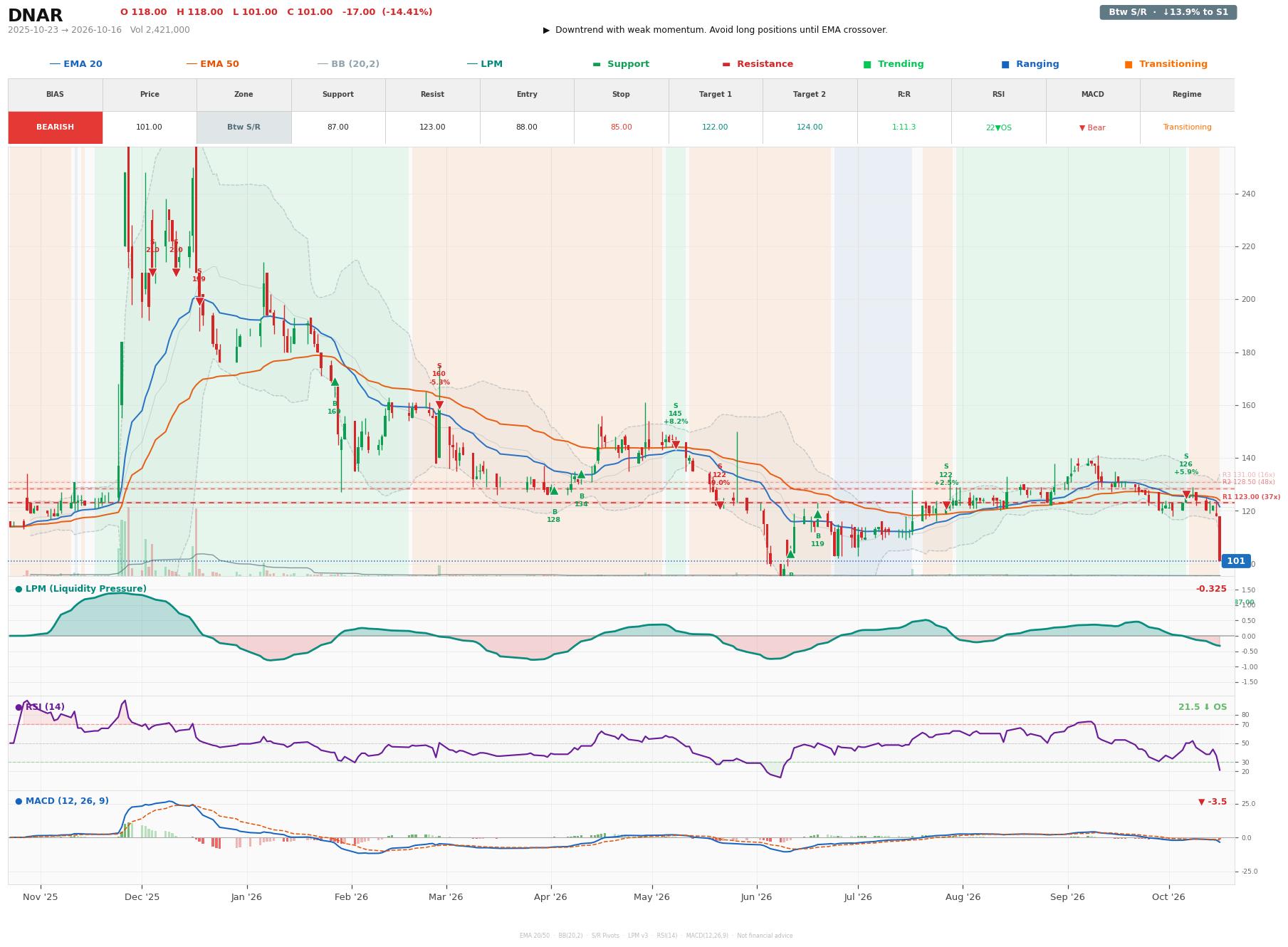Click the blue 101 current price tag
This screenshot has height=947, width=1288.
click(1236, 561)
